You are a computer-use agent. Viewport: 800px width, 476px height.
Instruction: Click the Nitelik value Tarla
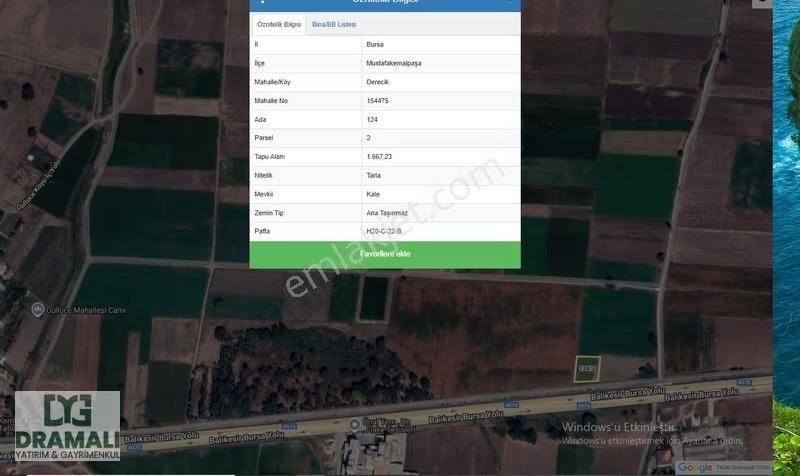[373, 175]
